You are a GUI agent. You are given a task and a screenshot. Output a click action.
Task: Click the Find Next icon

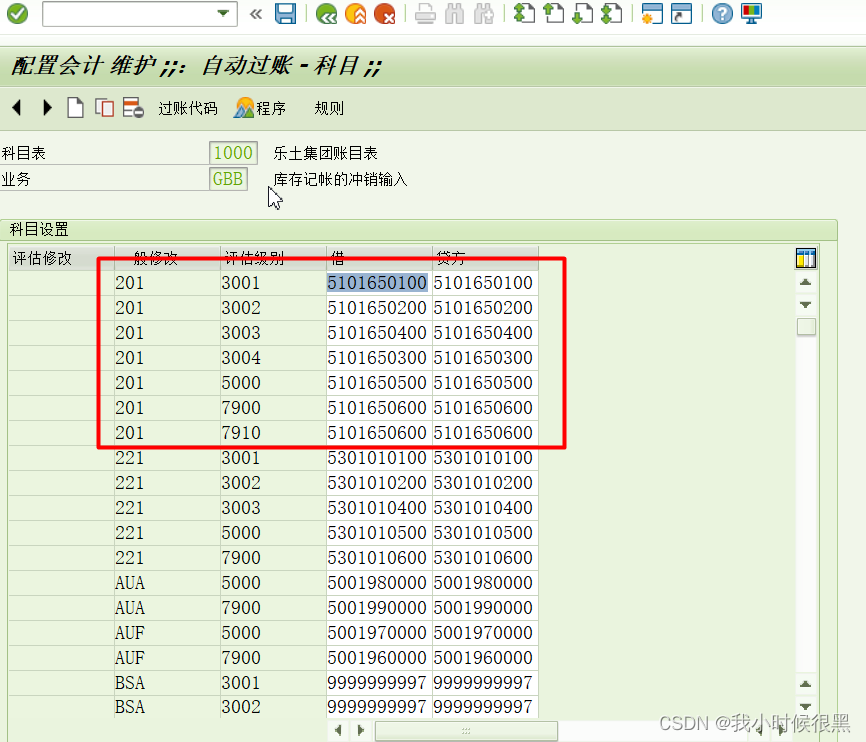click(x=483, y=15)
